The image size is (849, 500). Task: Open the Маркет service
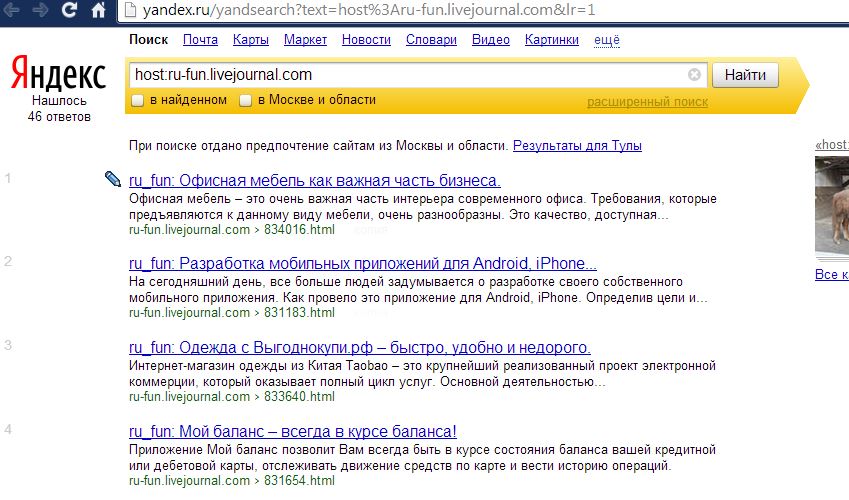coord(305,40)
